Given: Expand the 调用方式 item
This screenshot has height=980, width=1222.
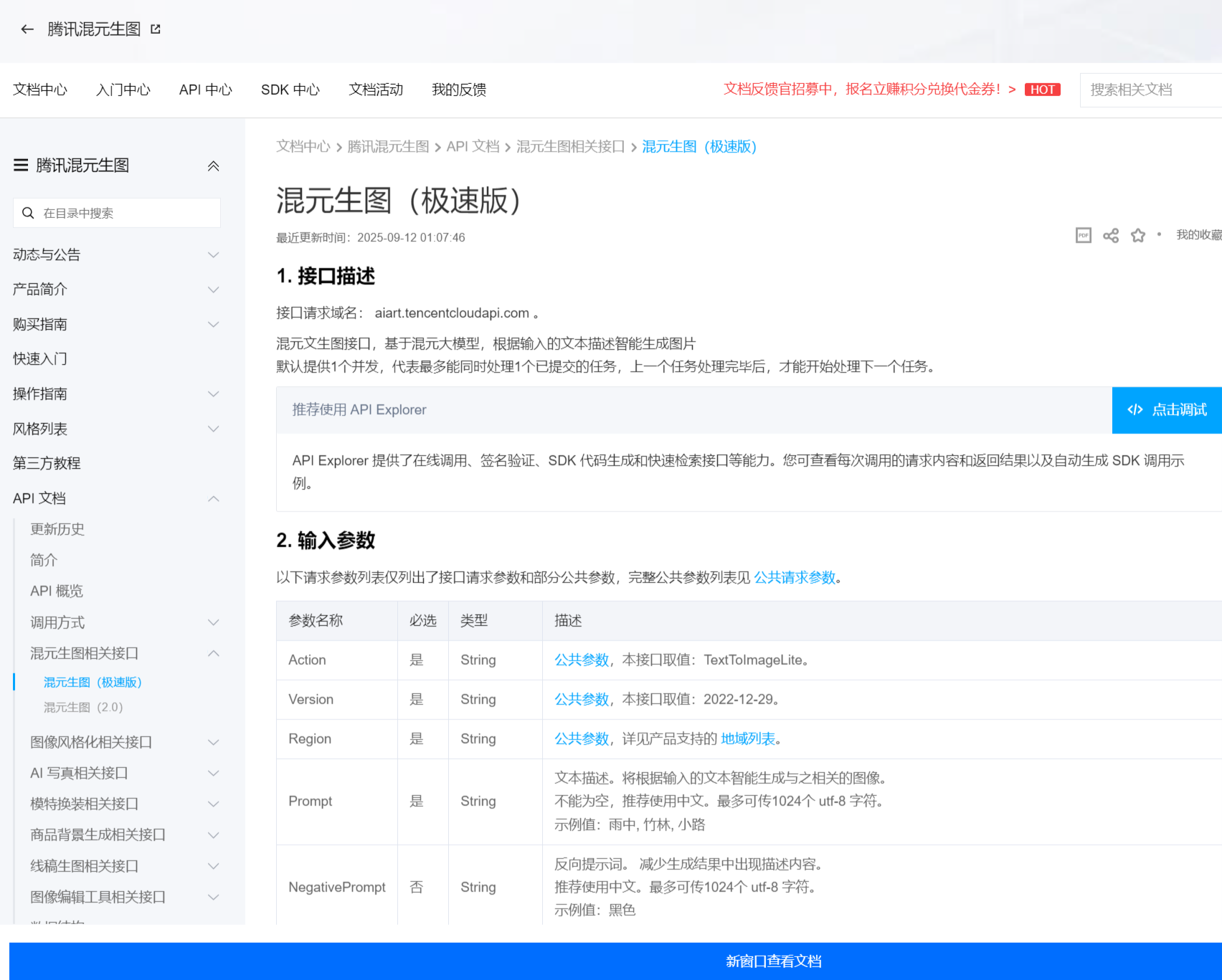Looking at the screenshot, I should pos(213,623).
